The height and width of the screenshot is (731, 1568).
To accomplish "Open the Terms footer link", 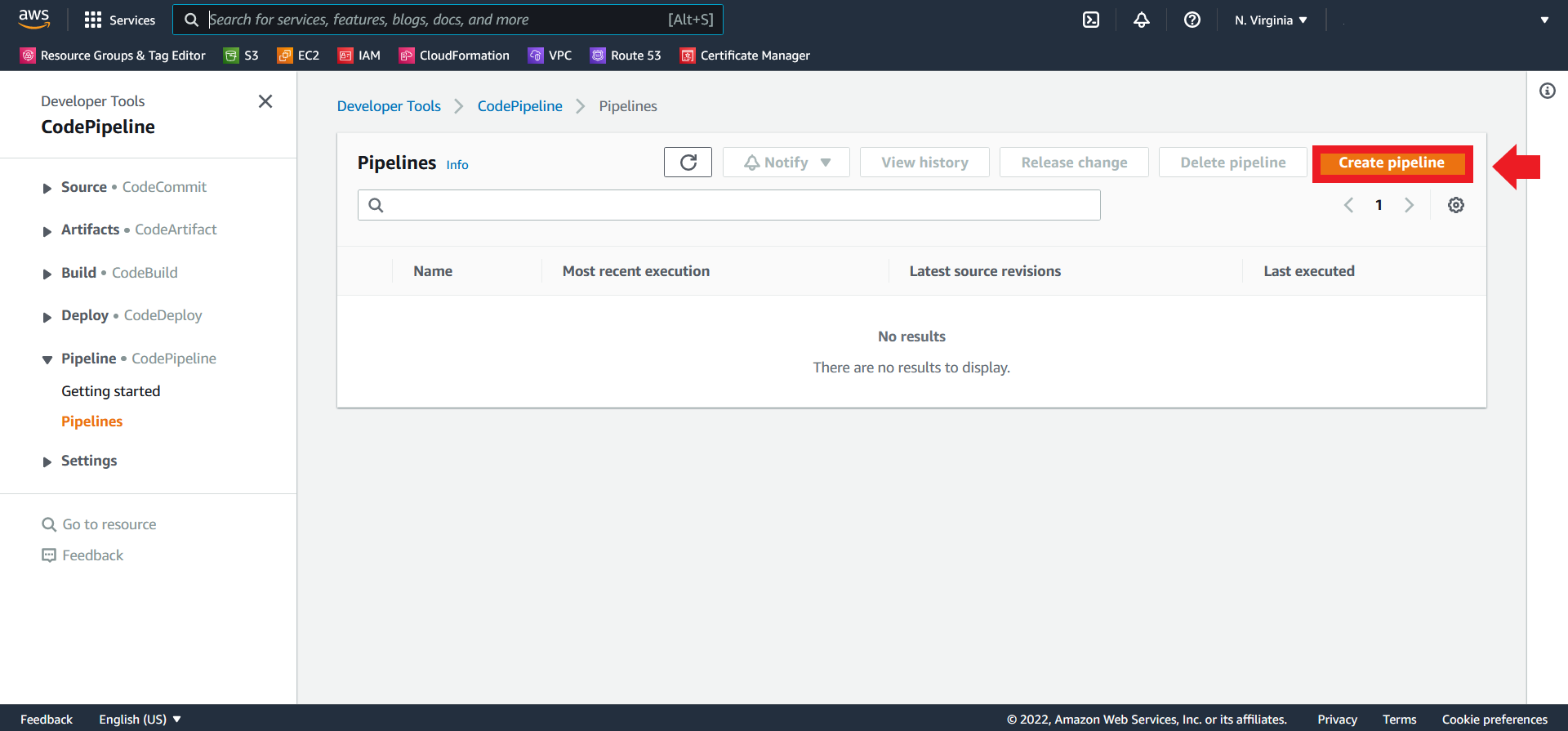I will pyautogui.click(x=1399, y=719).
